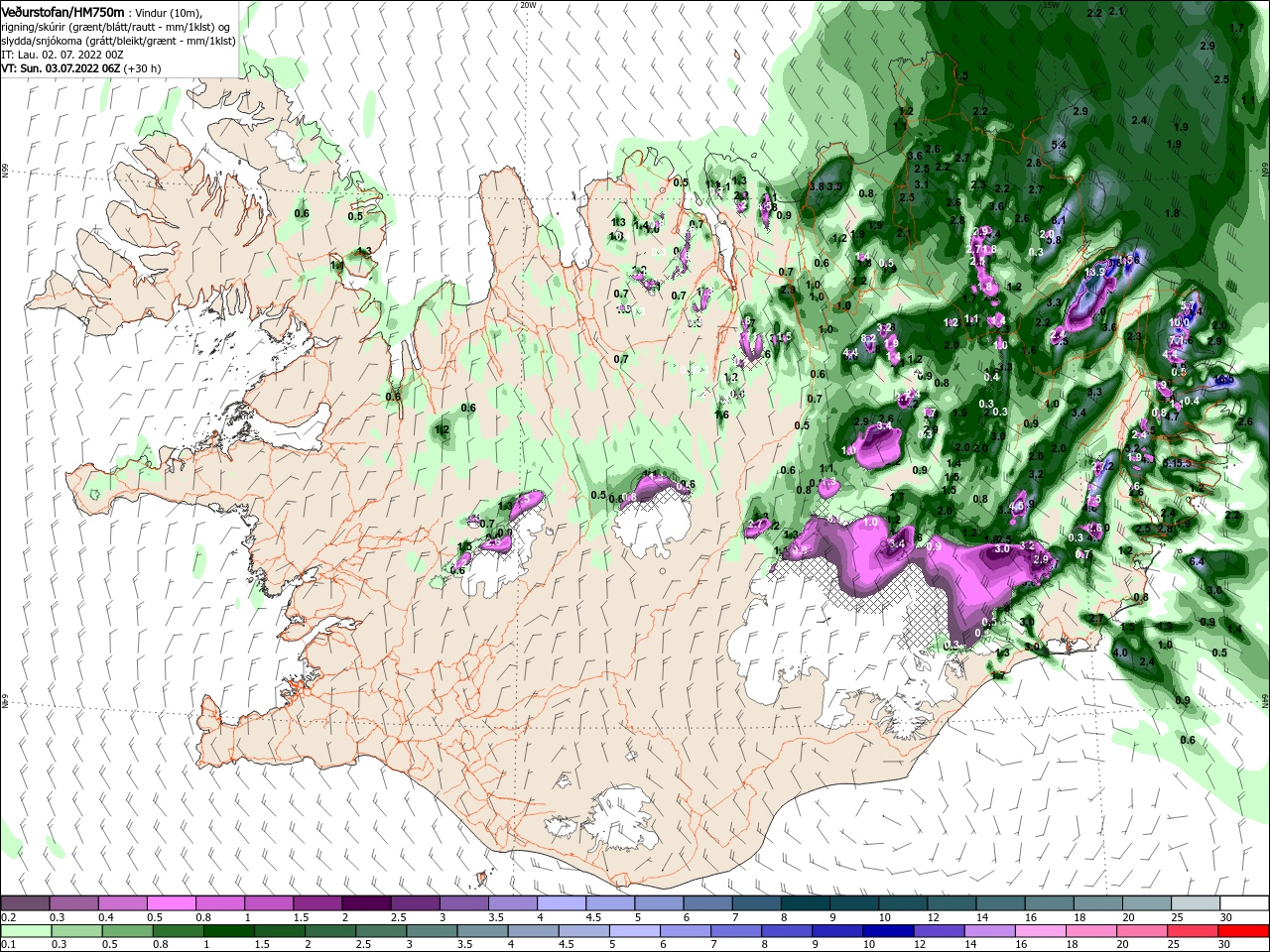Click the bright red 30 mm rain swatch

coord(1244,930)
